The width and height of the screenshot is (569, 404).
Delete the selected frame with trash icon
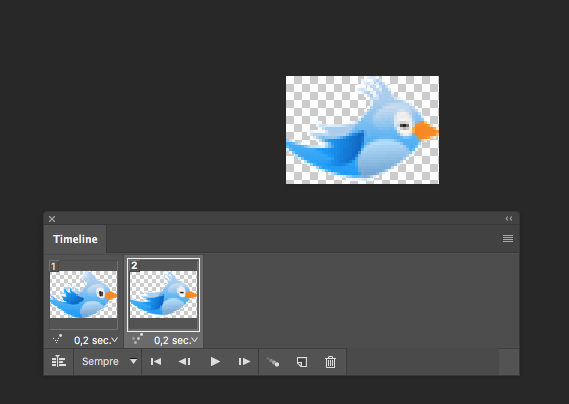click(330, 362)
